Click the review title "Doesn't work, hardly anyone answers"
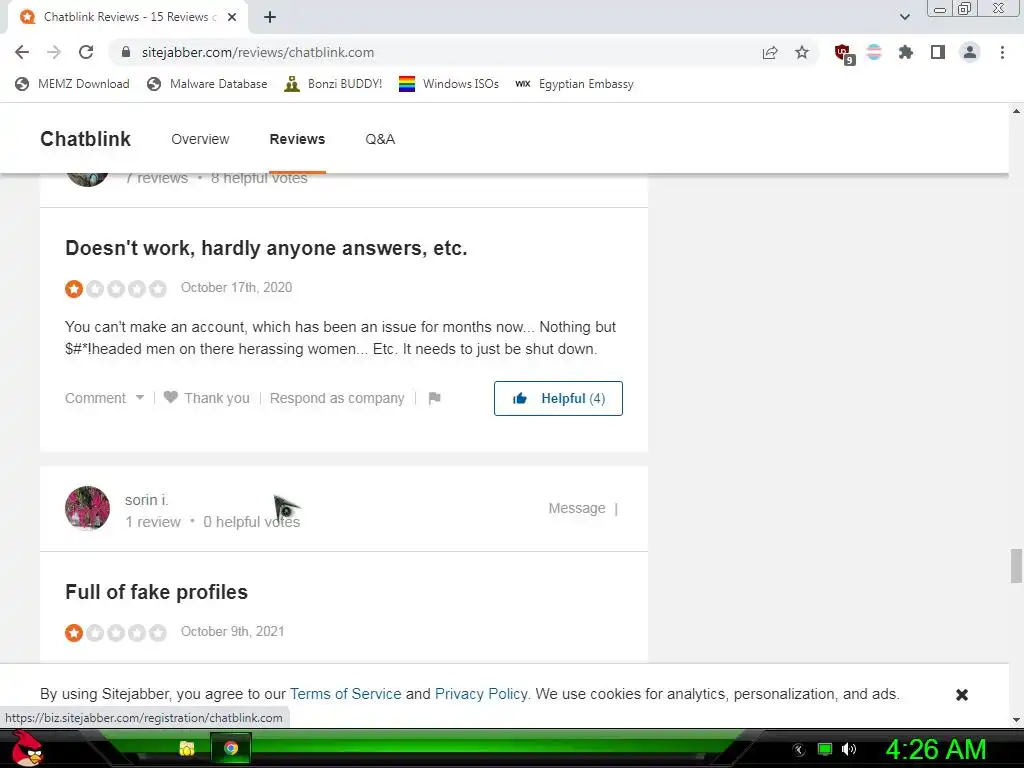This screenshot has height=768, width=1024. 266,248
